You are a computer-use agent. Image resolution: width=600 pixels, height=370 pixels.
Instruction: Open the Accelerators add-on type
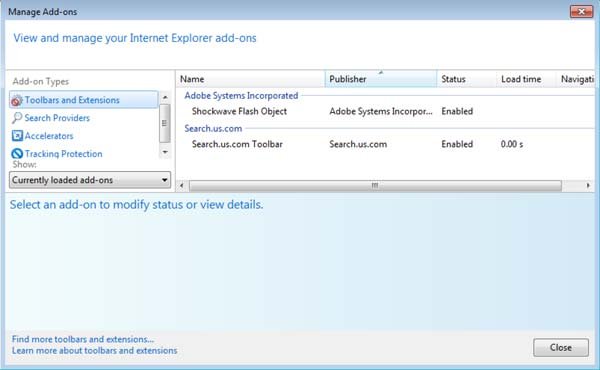[x=49, y=136]
